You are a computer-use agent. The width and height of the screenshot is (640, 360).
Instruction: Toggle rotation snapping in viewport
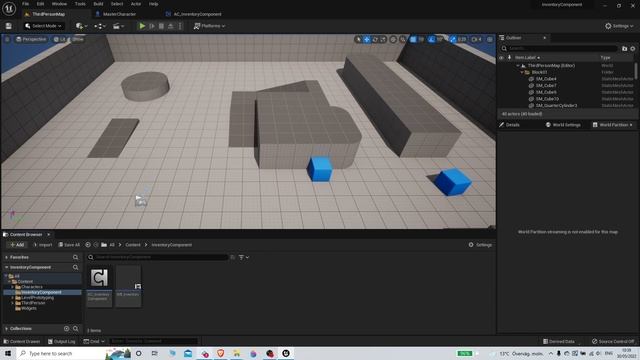[x=431, y=39]
